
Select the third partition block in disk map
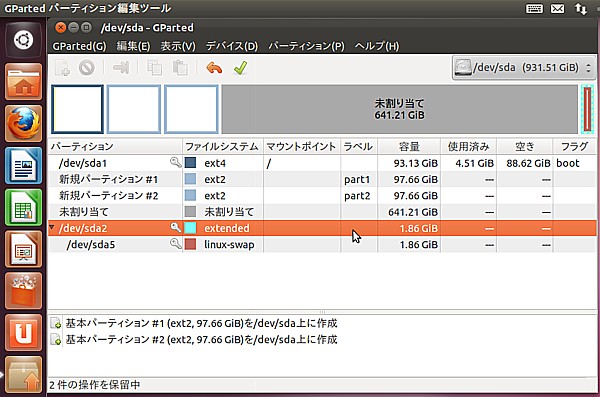[x=191, y=109]
